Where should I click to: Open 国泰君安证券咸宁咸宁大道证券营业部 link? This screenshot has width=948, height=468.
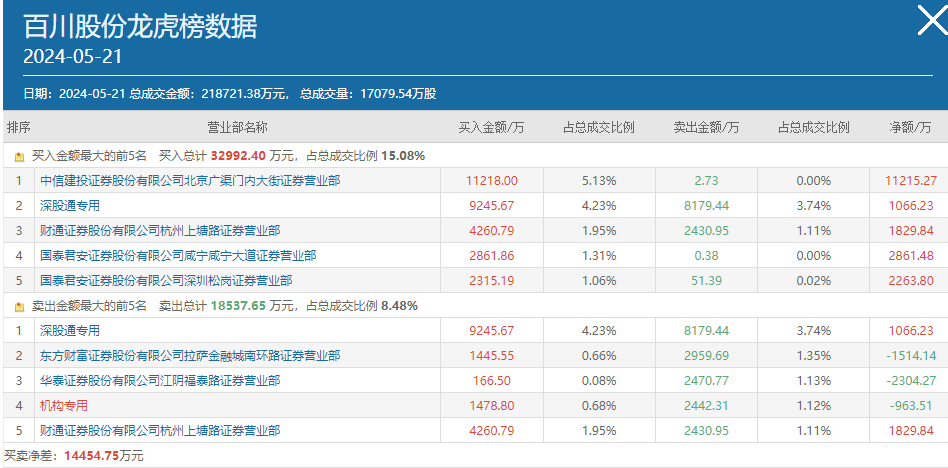click(x=178, y=256)
